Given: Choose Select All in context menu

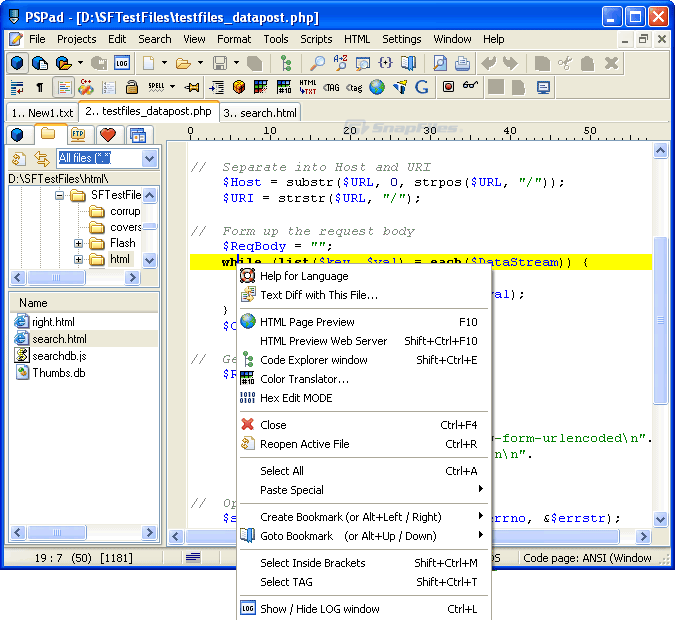Looking at the screenshot, I should [364, 471].
